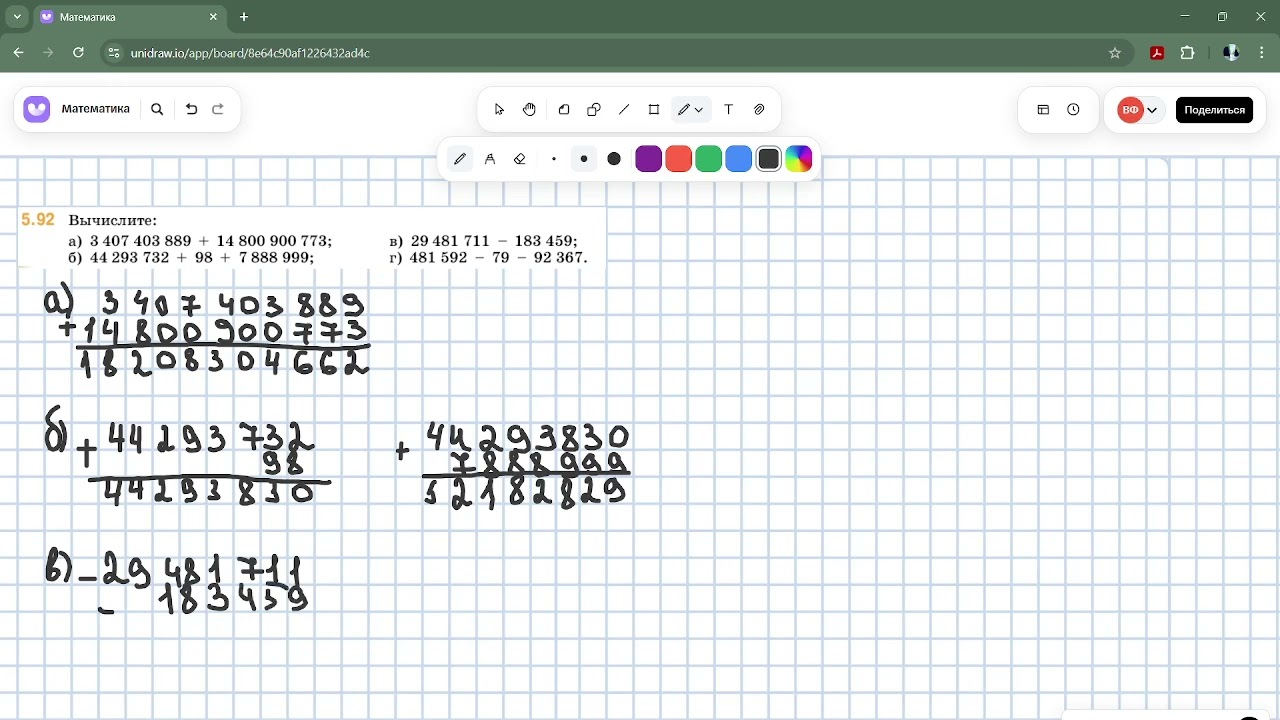Select the shapes tool
Image resolution: width=1280 pixels, height=720 pixels.
[594, 110]
